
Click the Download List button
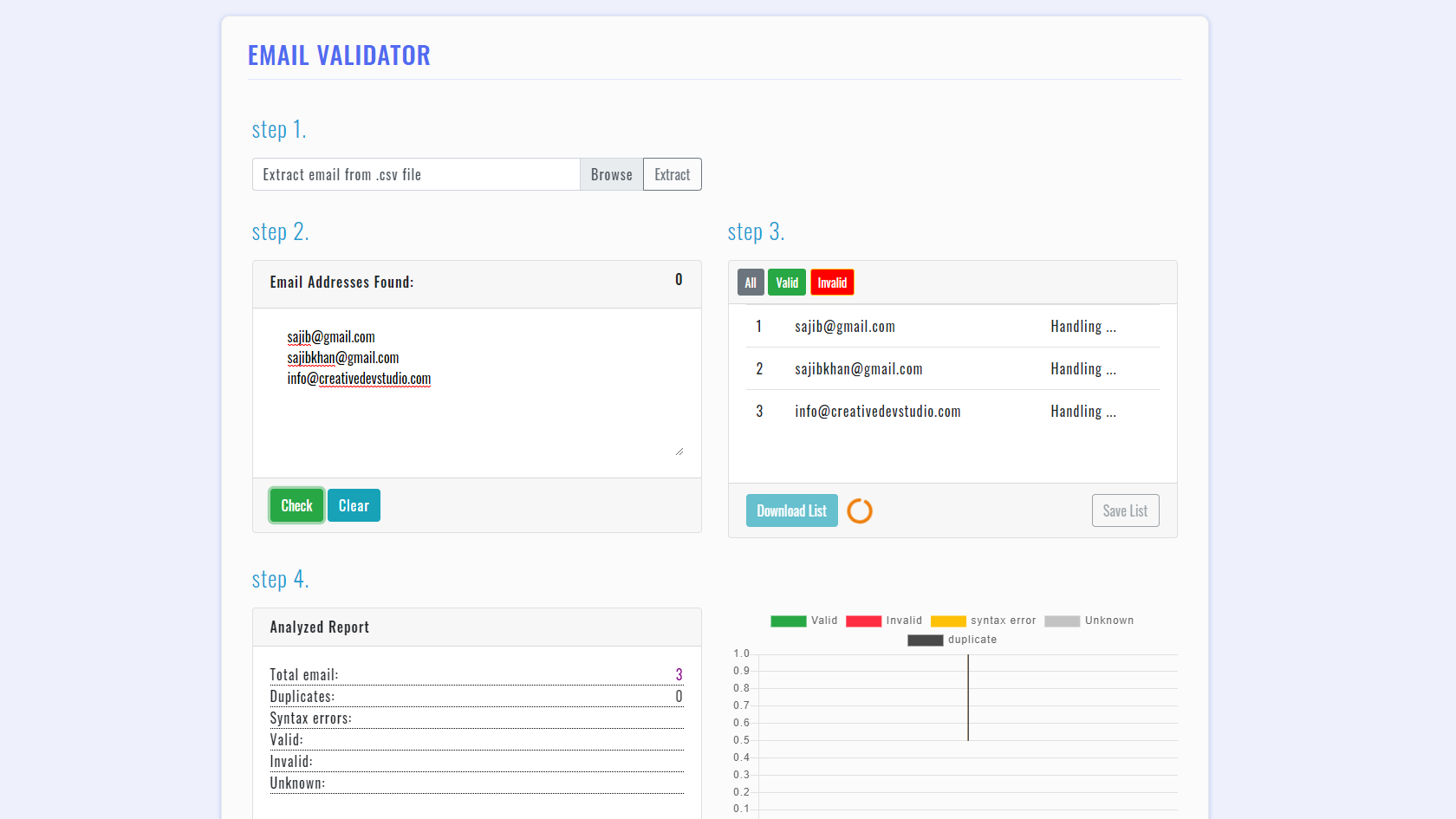(x=792, y=510)
